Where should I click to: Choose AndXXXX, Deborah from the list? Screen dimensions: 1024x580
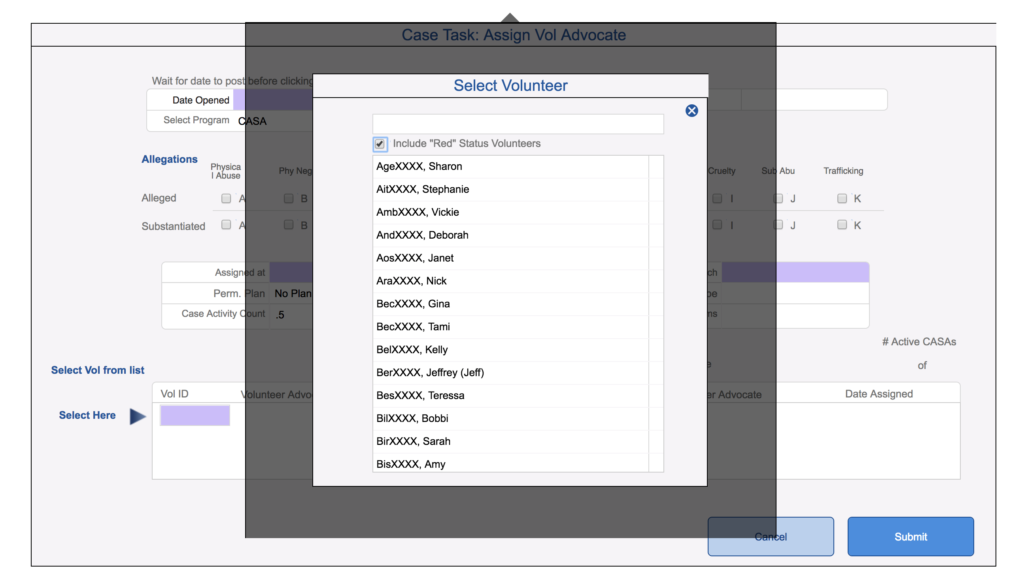point(510,236)
